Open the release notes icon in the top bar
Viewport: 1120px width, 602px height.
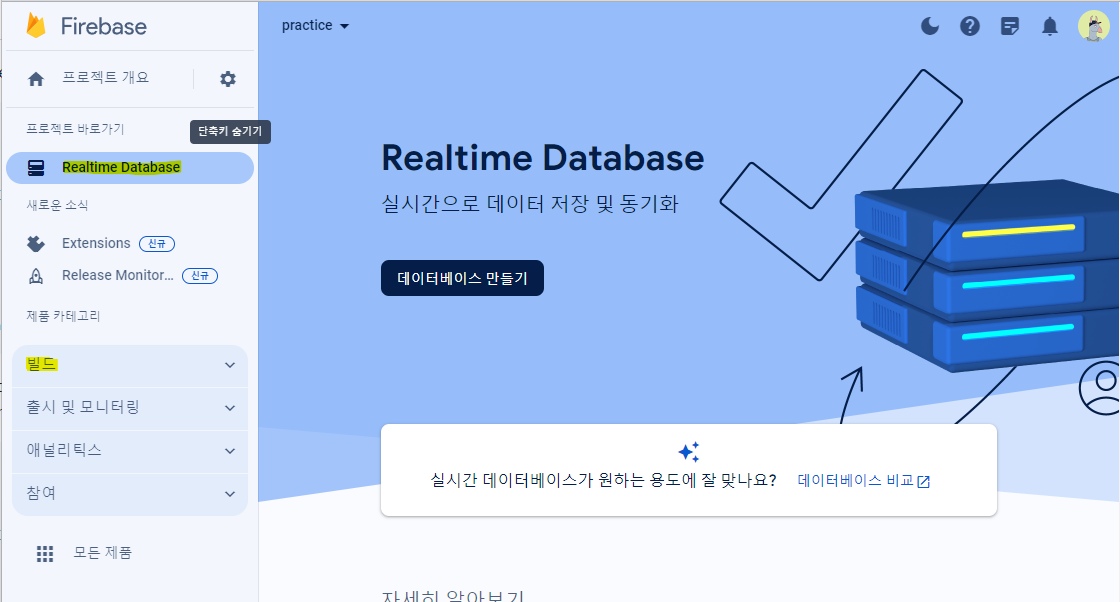coord(1010,27)
